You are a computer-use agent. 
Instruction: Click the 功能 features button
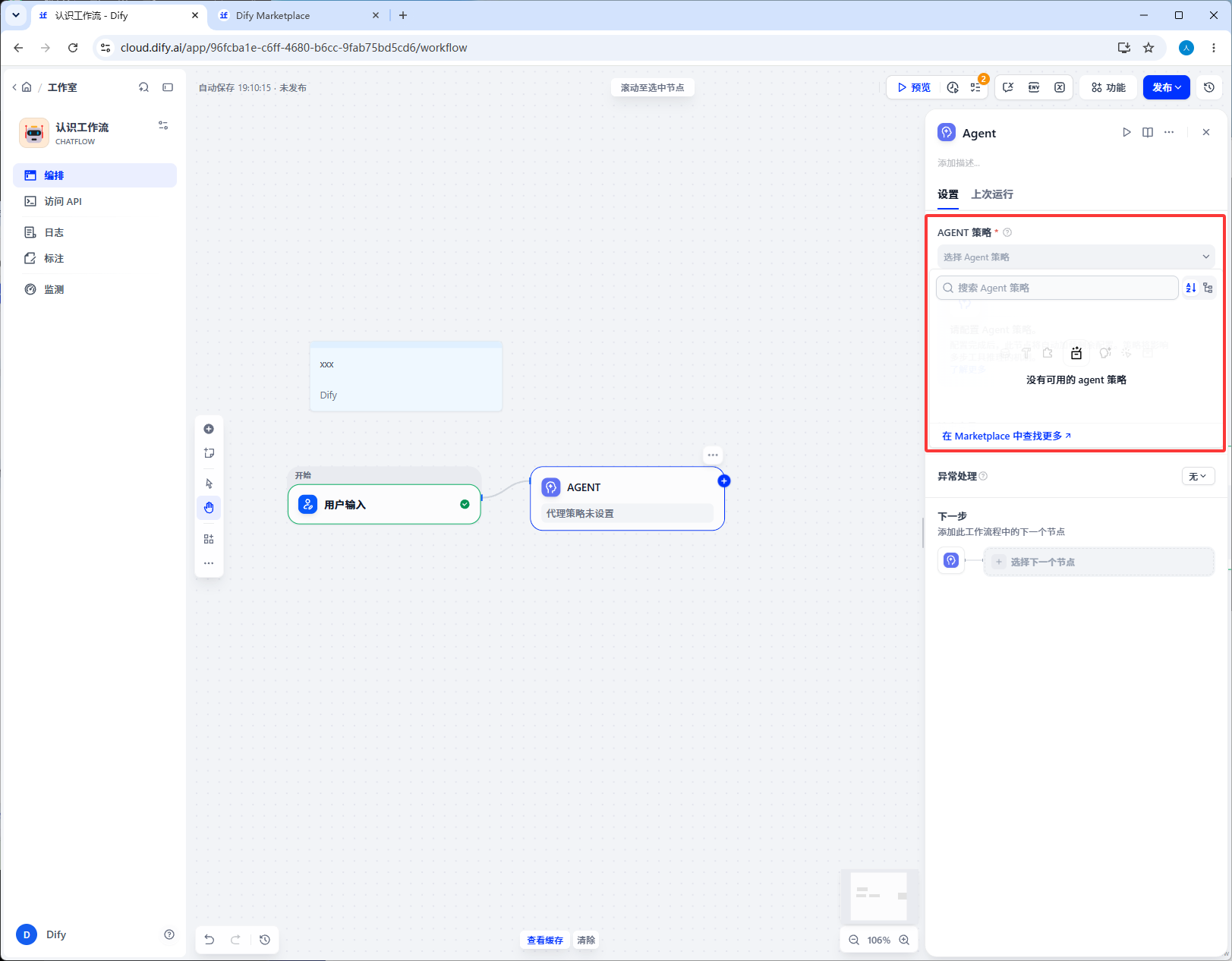(1109, 87)
